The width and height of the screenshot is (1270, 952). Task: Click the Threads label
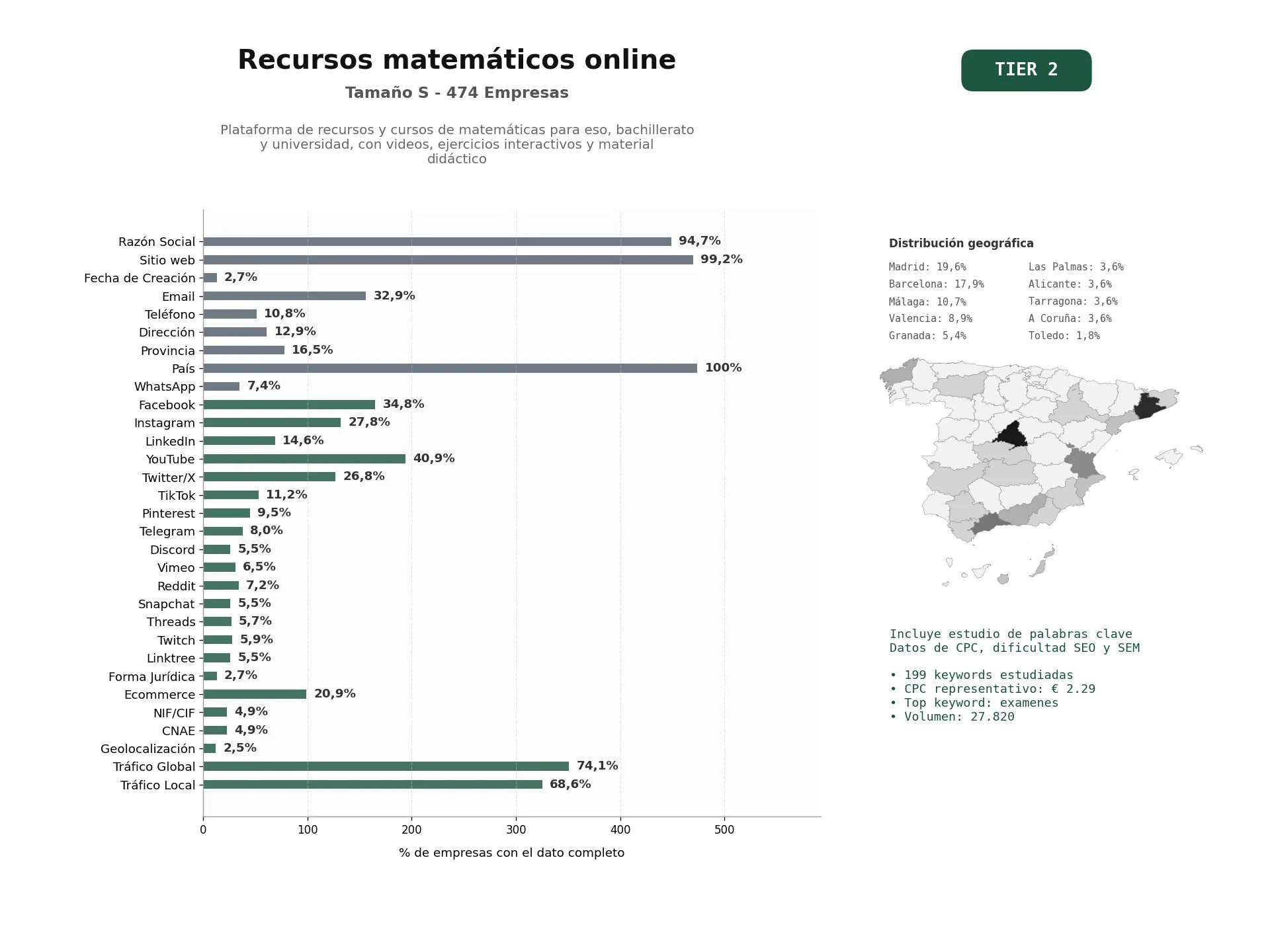171,622
